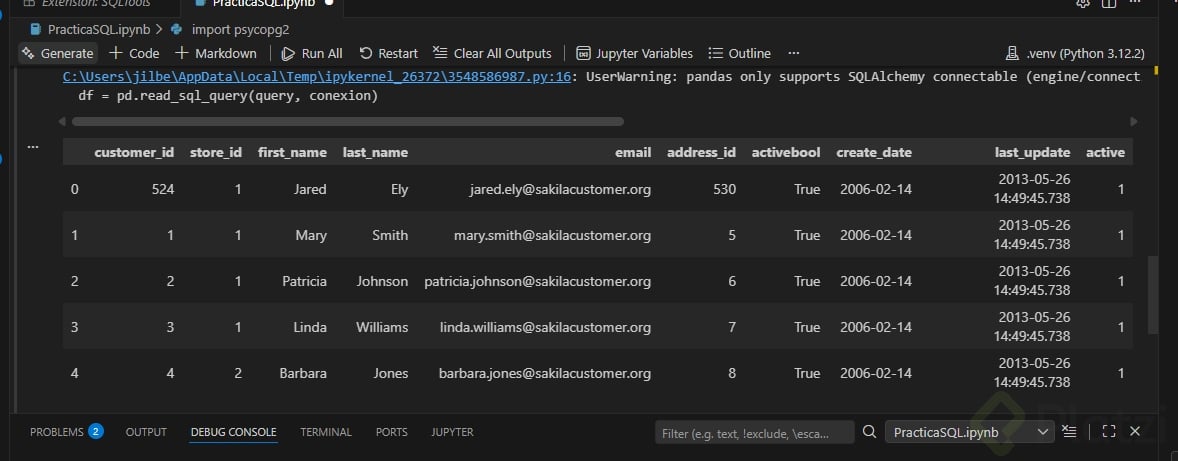Image resolution: width=1178 pixels, height=461 pixels.
Task: Open the TERMINAL panel tab
Action: coord(326,432)
